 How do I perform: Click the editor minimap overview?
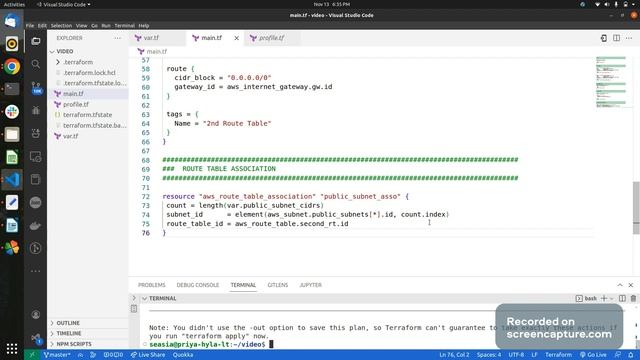[611, 82]
